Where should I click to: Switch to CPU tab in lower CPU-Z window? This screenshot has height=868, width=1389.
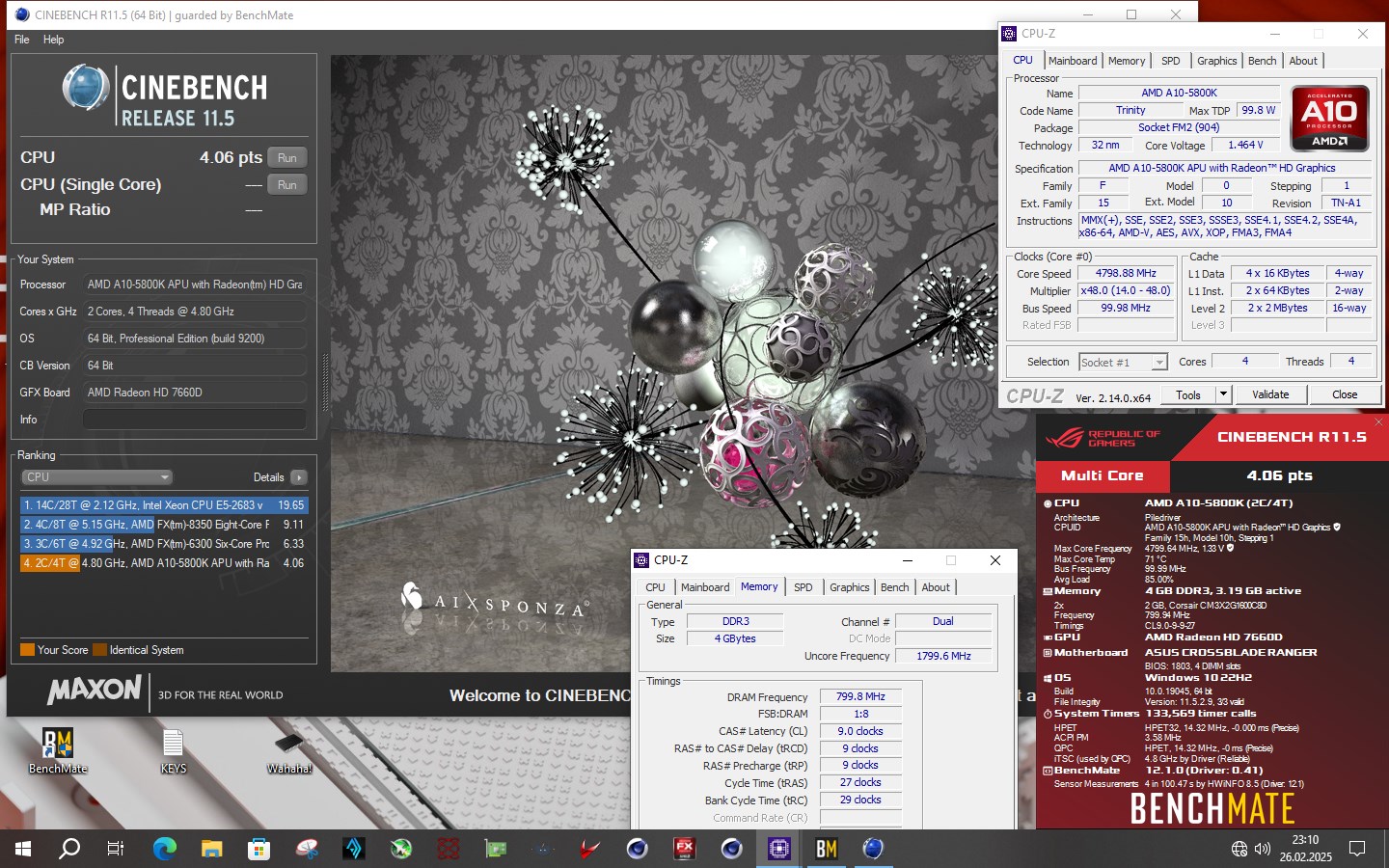[x=655, y=587]
